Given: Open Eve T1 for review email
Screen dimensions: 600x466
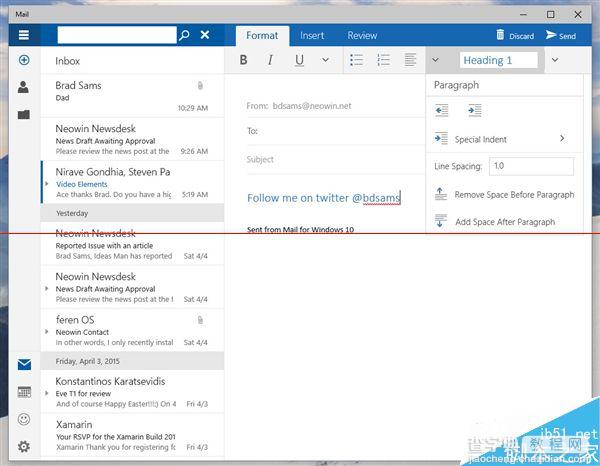Looking at the screenshot, I should 132,391.
